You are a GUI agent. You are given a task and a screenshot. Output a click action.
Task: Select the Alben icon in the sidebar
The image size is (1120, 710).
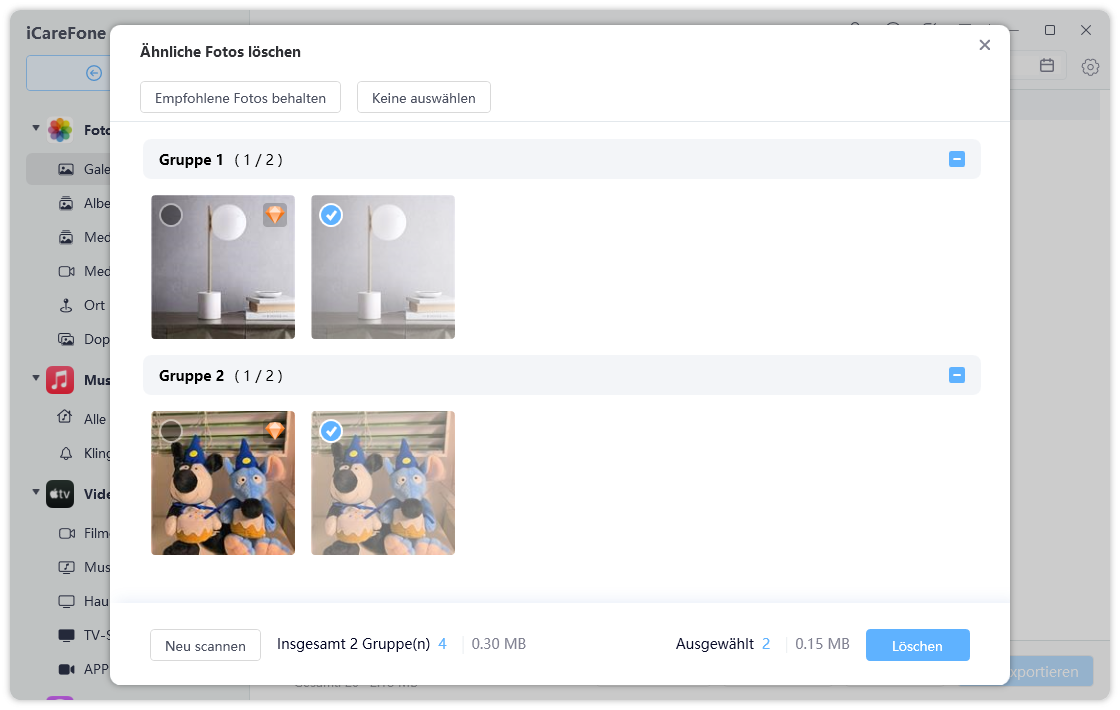click(x=66, y=204)
